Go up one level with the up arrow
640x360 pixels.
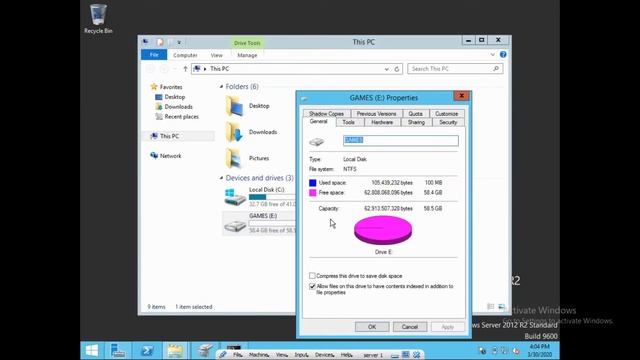click(185, 69)
